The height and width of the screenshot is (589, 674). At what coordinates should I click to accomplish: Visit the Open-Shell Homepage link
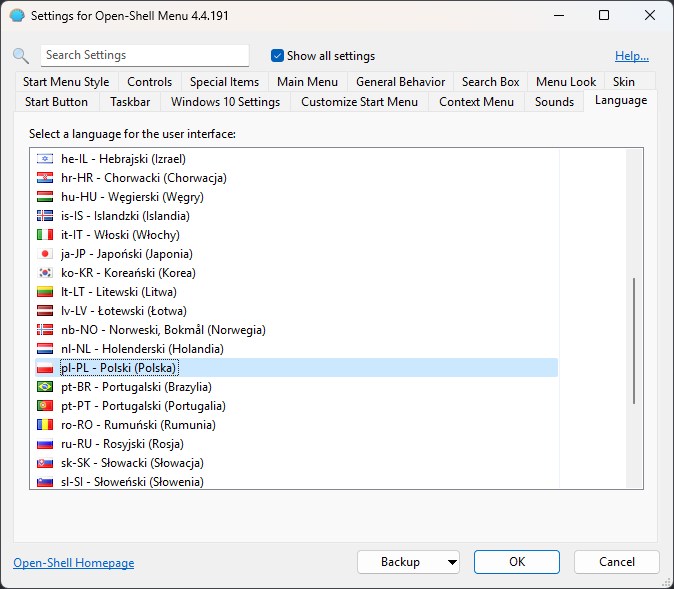click(x=74, y=563)
